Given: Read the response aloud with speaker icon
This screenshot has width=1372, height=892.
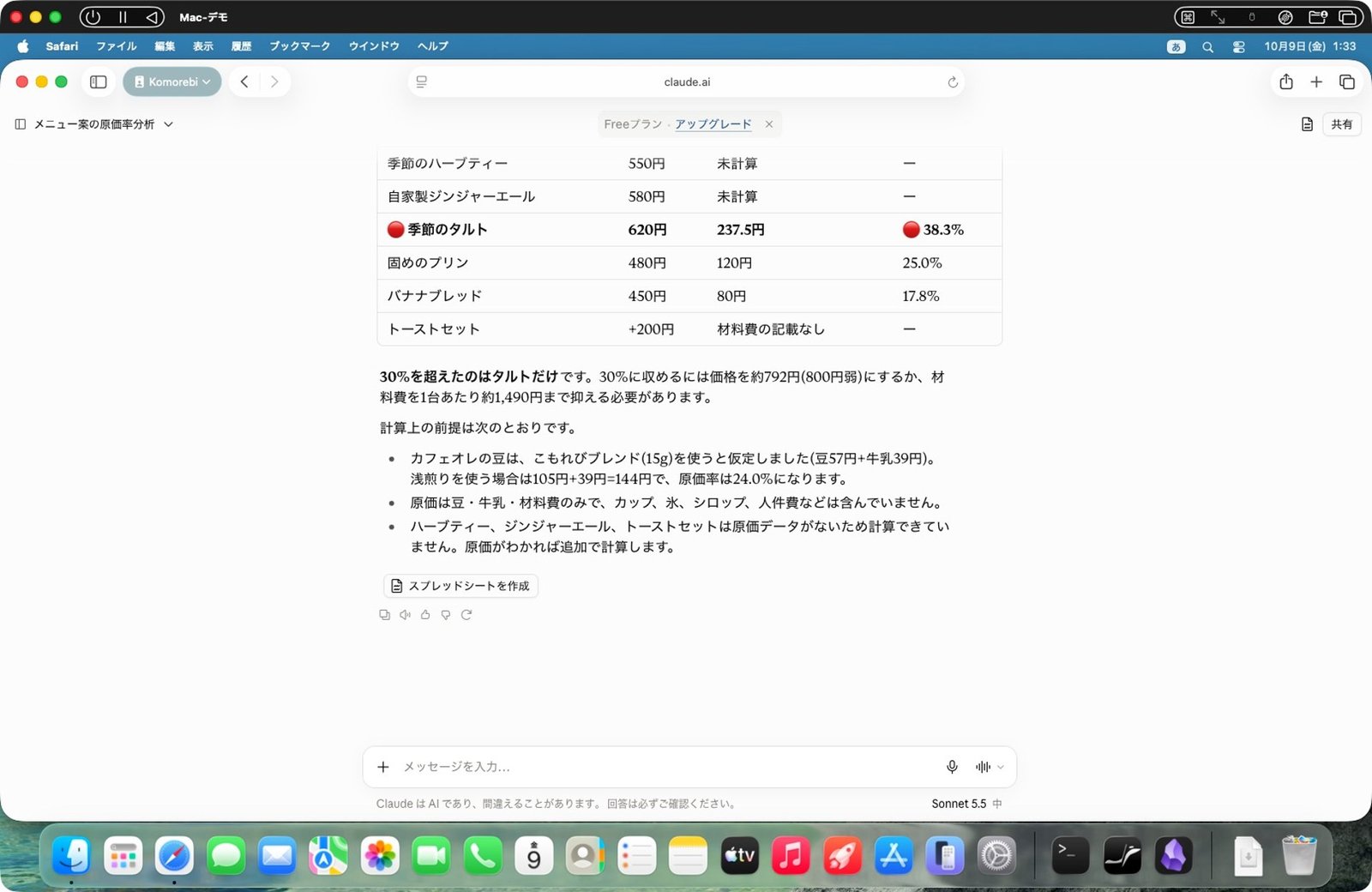Looking at the screenshot, I should (405, 615).
